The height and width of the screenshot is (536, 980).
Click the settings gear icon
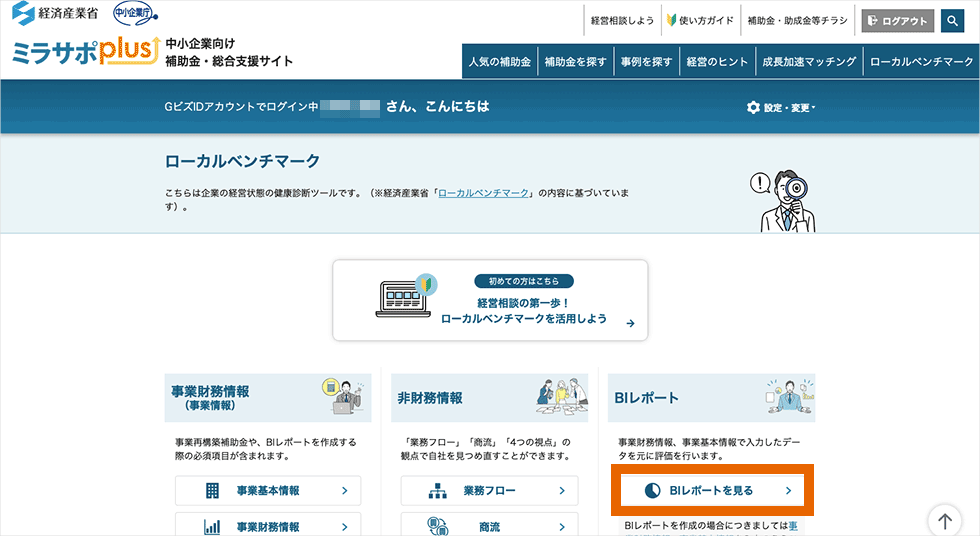[x=753, y=107]
